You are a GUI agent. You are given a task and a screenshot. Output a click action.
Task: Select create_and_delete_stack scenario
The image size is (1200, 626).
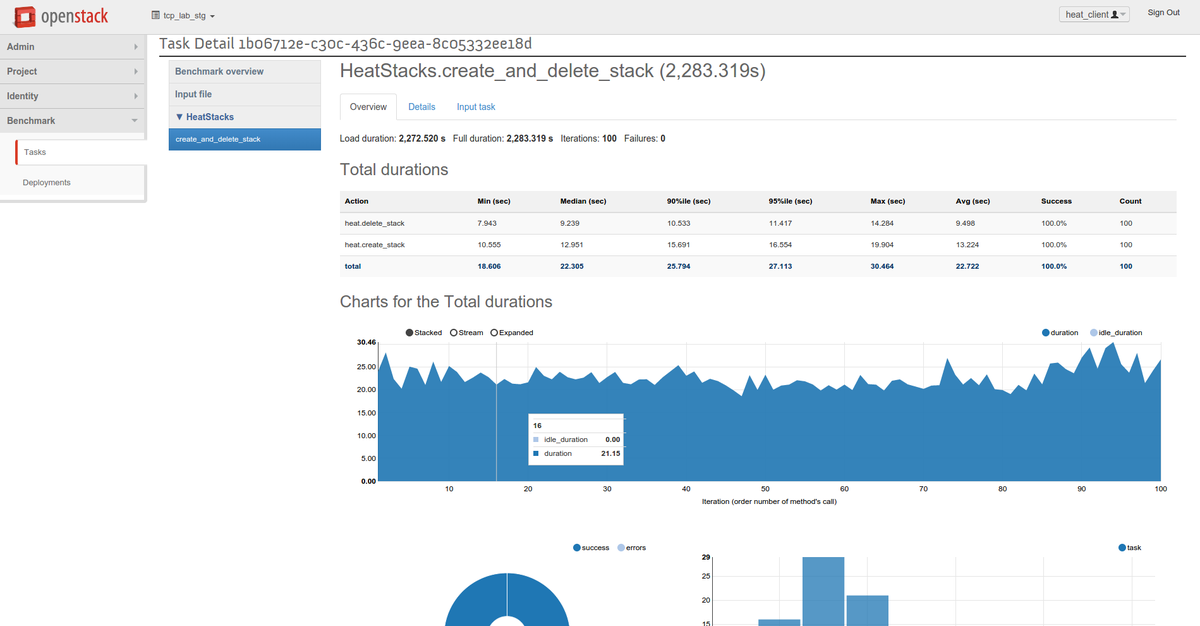245,139
